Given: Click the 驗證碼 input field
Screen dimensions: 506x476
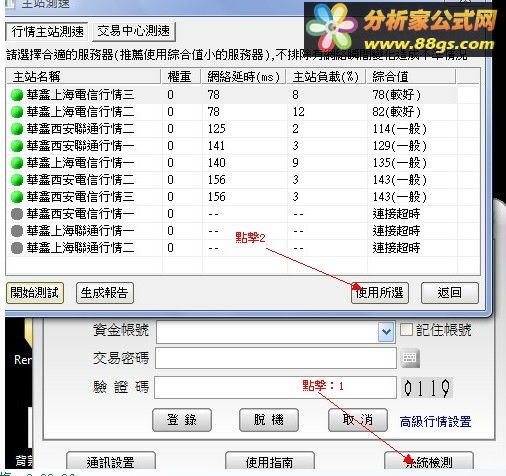Looking at the screenshot, I should point(276,387).
